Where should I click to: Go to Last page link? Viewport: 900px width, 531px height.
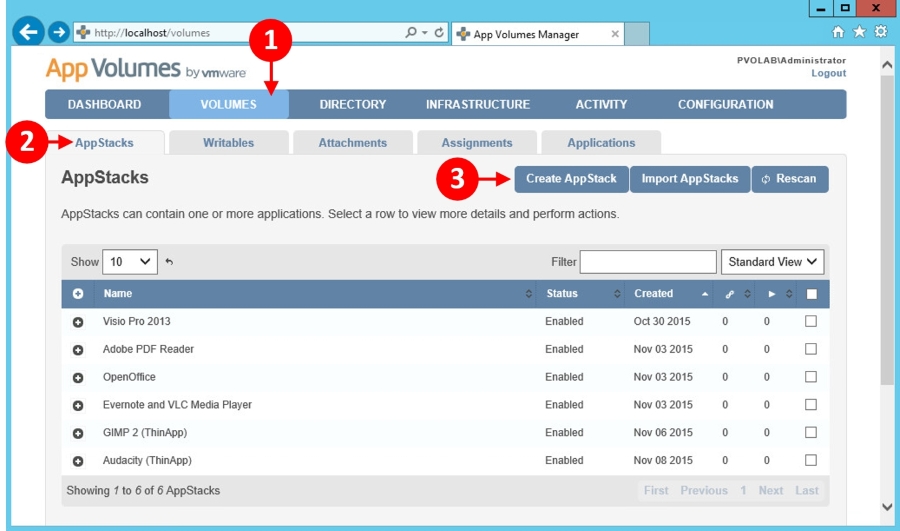click(x=806, y=491)
